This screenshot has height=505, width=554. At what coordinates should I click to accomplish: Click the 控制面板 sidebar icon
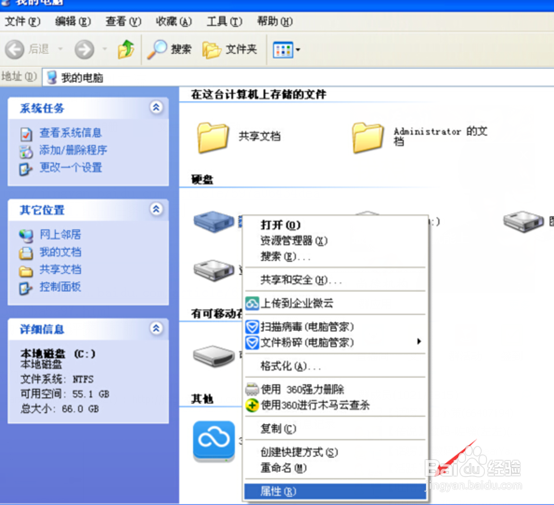(x=26, y=288)
